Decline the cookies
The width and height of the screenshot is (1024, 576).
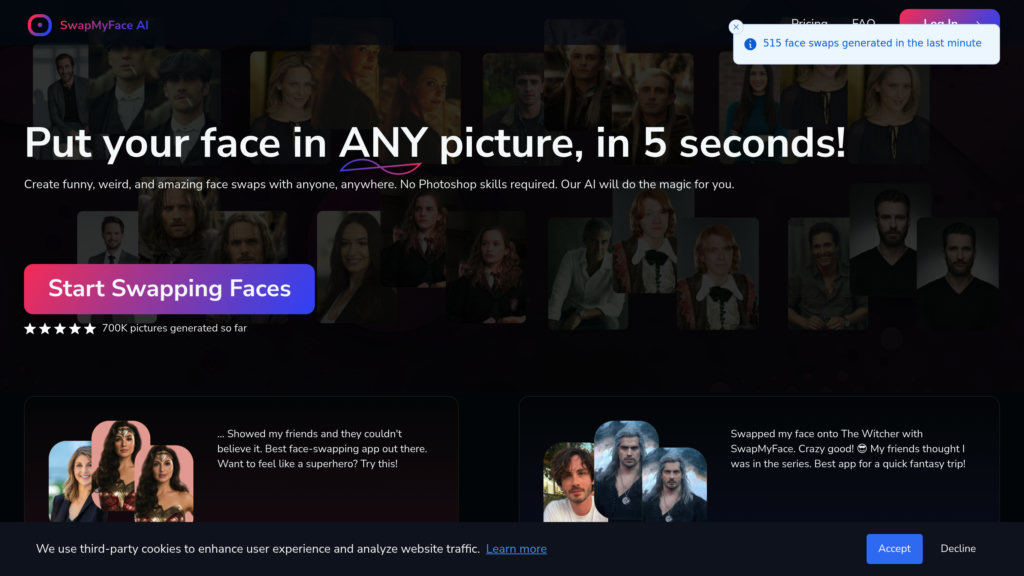pyautogui.click(x=958, y=549)
